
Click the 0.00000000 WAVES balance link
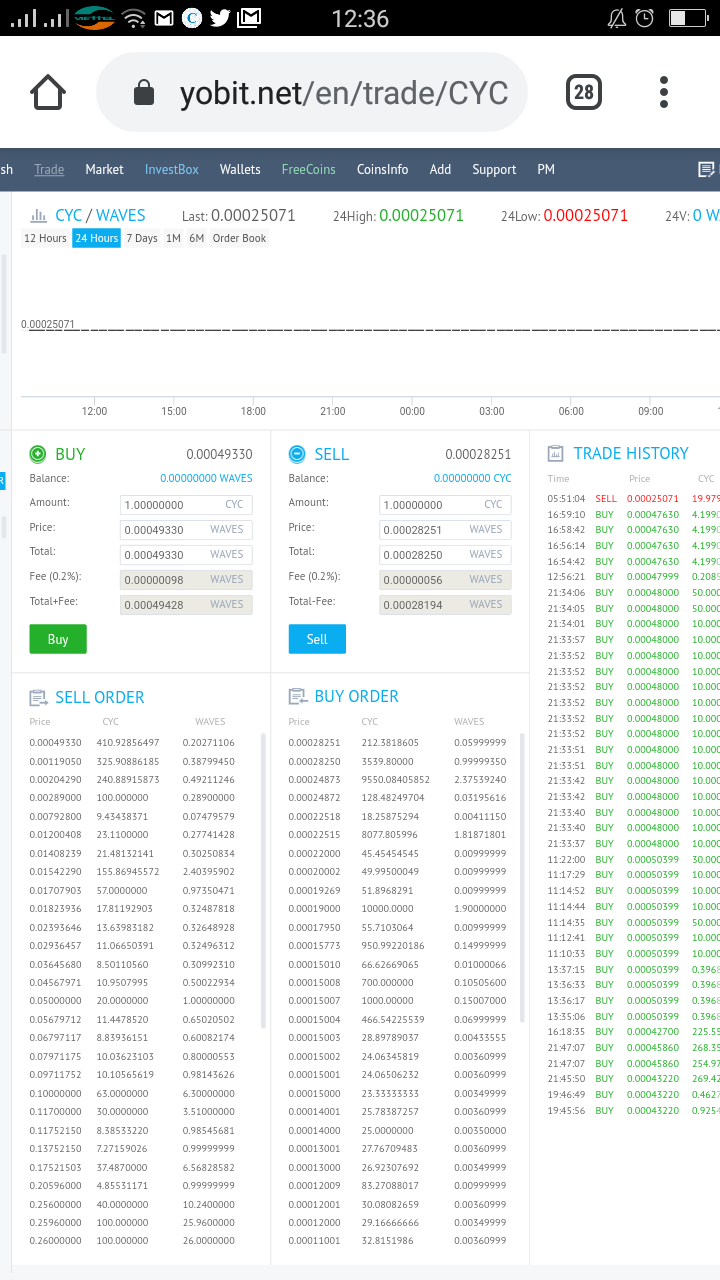[x=206, y=478]
